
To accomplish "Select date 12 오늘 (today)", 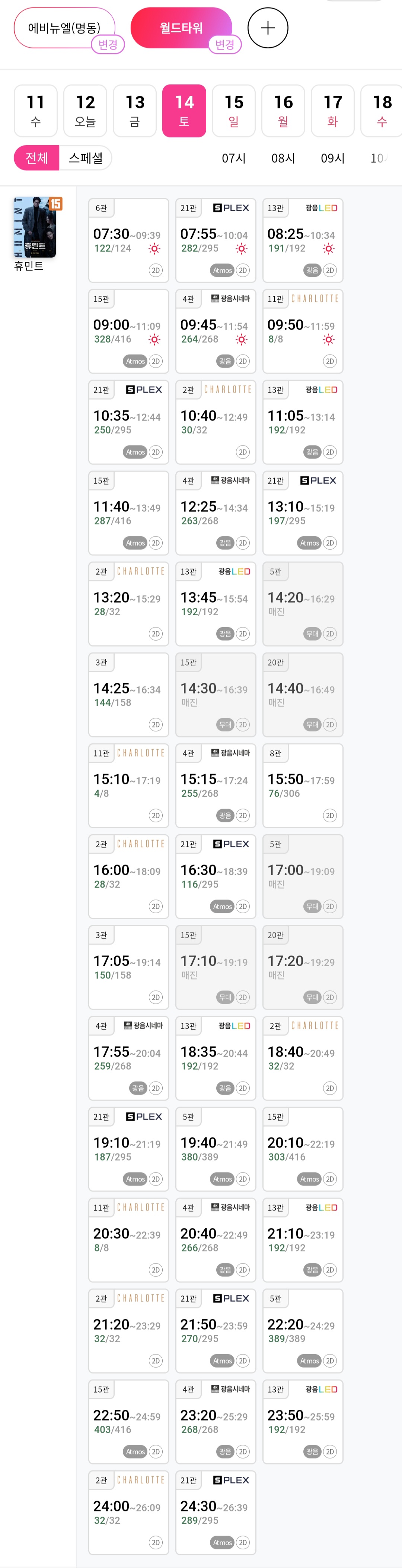I will pos(85,111).
